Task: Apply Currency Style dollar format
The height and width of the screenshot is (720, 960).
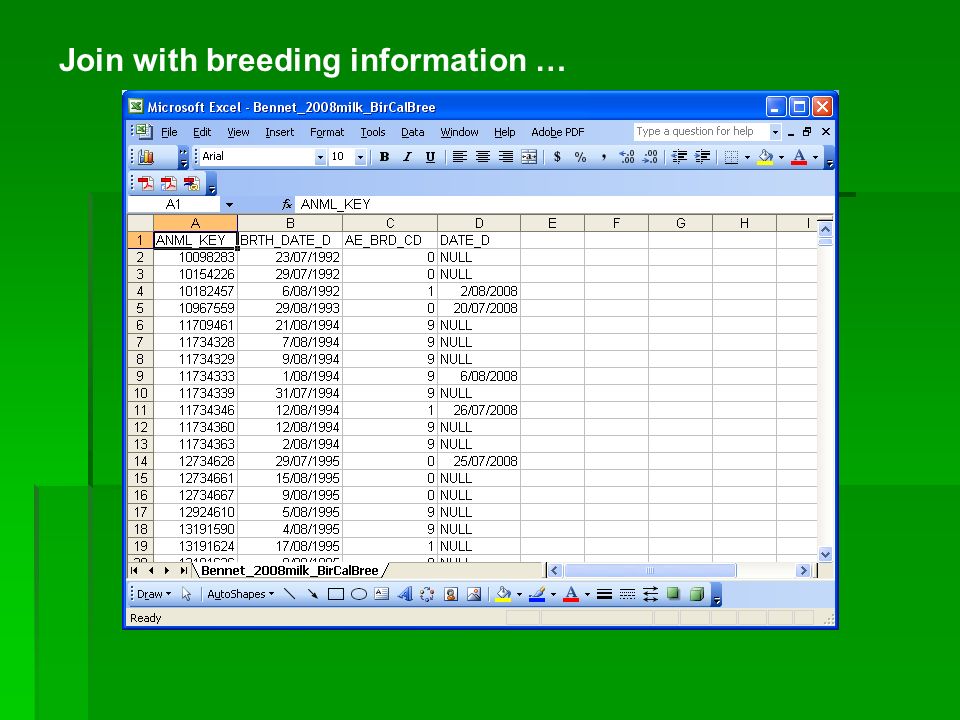Action: click(x=557, y=157)
